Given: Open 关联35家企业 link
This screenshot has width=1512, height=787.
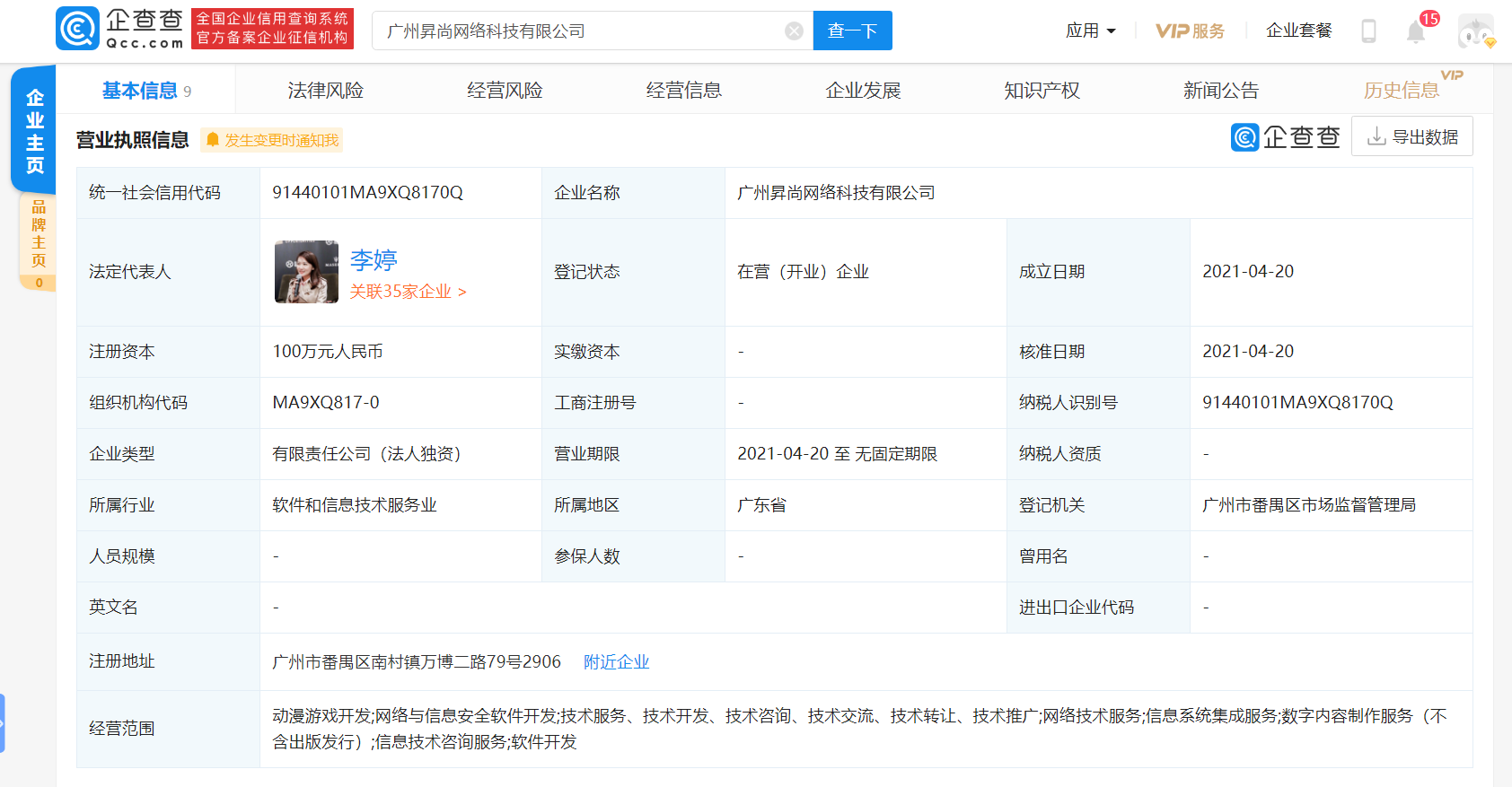Looking at the screenshot, I should click(x=408, y=292).
